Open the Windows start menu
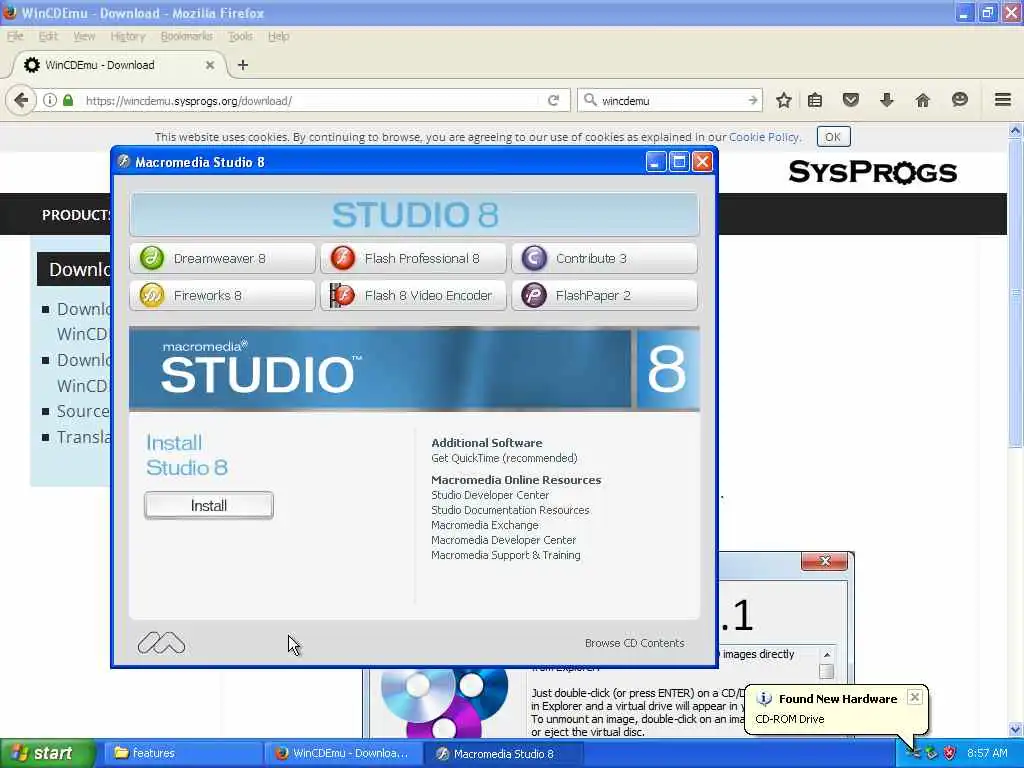 [48, 754]
